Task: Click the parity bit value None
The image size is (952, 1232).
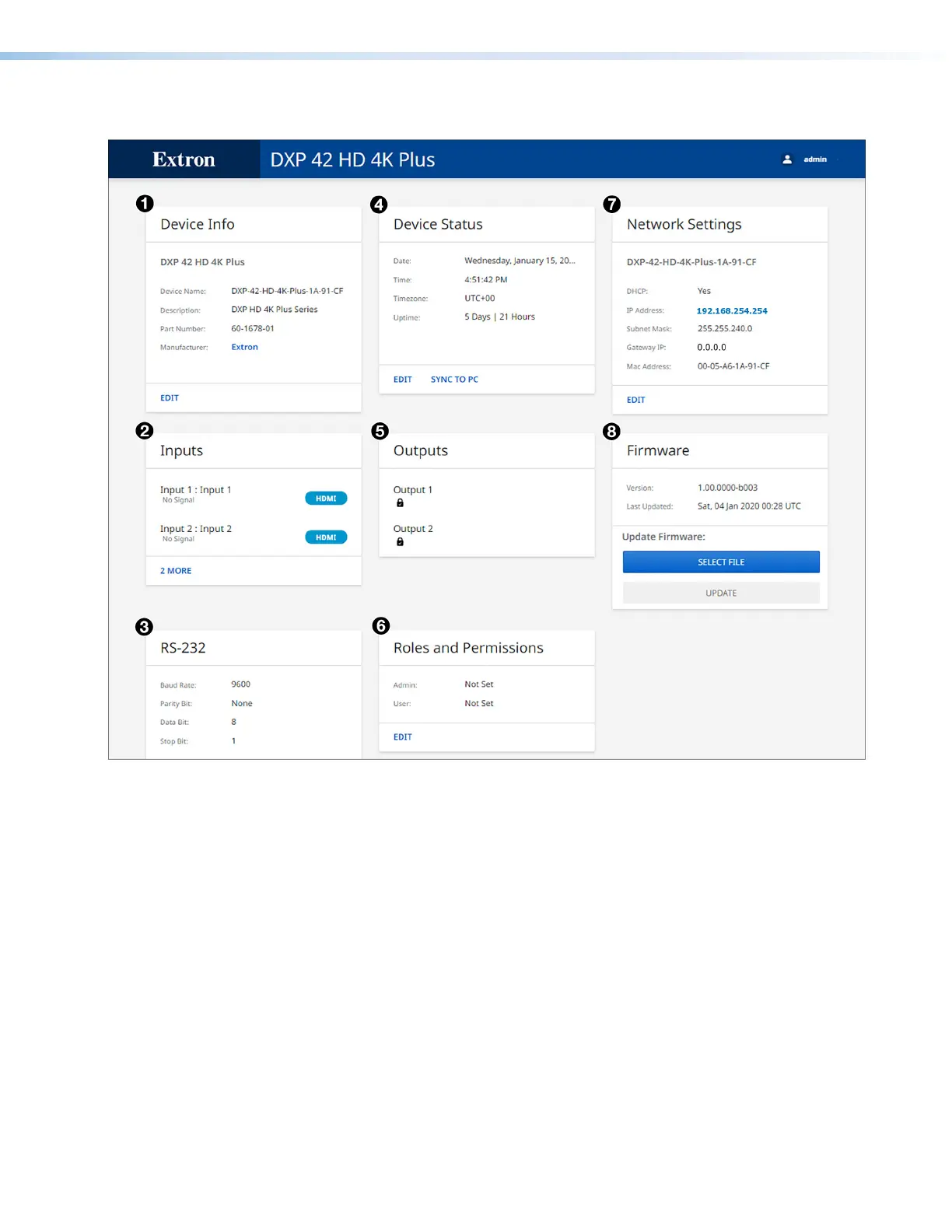Action: click(242, 704)
